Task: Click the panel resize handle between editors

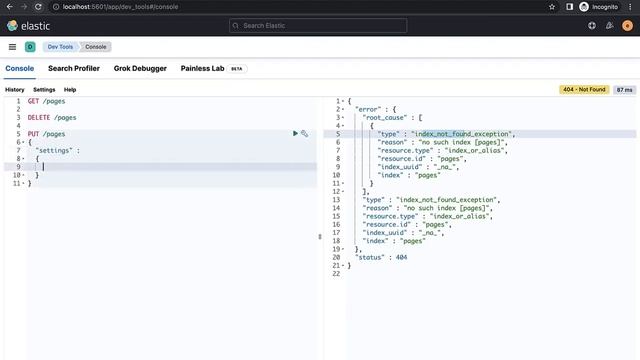Action: click(x=320, y=237)
